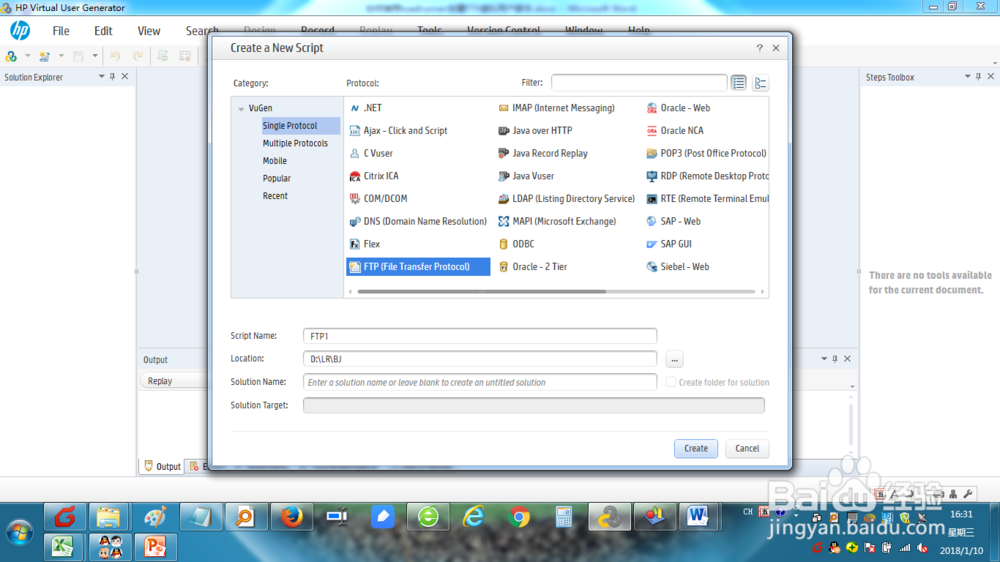Screen dimensions: 1000x562
Task: Click the dialog help question mark
Action: 759,48
